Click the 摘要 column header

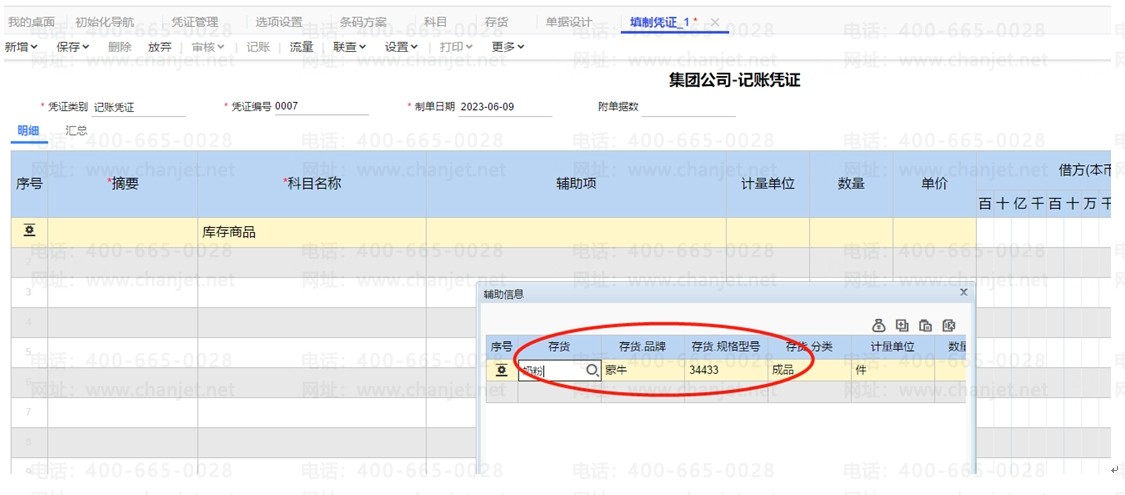(123, 184)
